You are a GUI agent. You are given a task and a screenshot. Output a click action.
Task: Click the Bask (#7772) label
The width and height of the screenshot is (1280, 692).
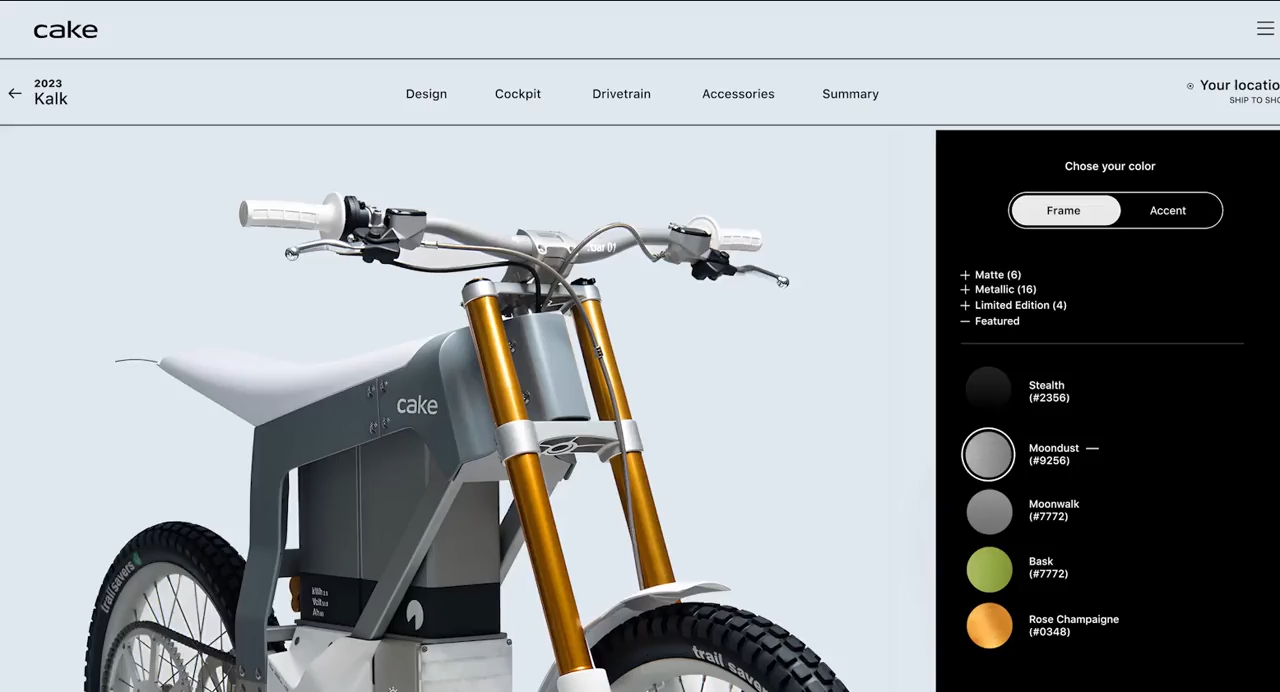1048,568
